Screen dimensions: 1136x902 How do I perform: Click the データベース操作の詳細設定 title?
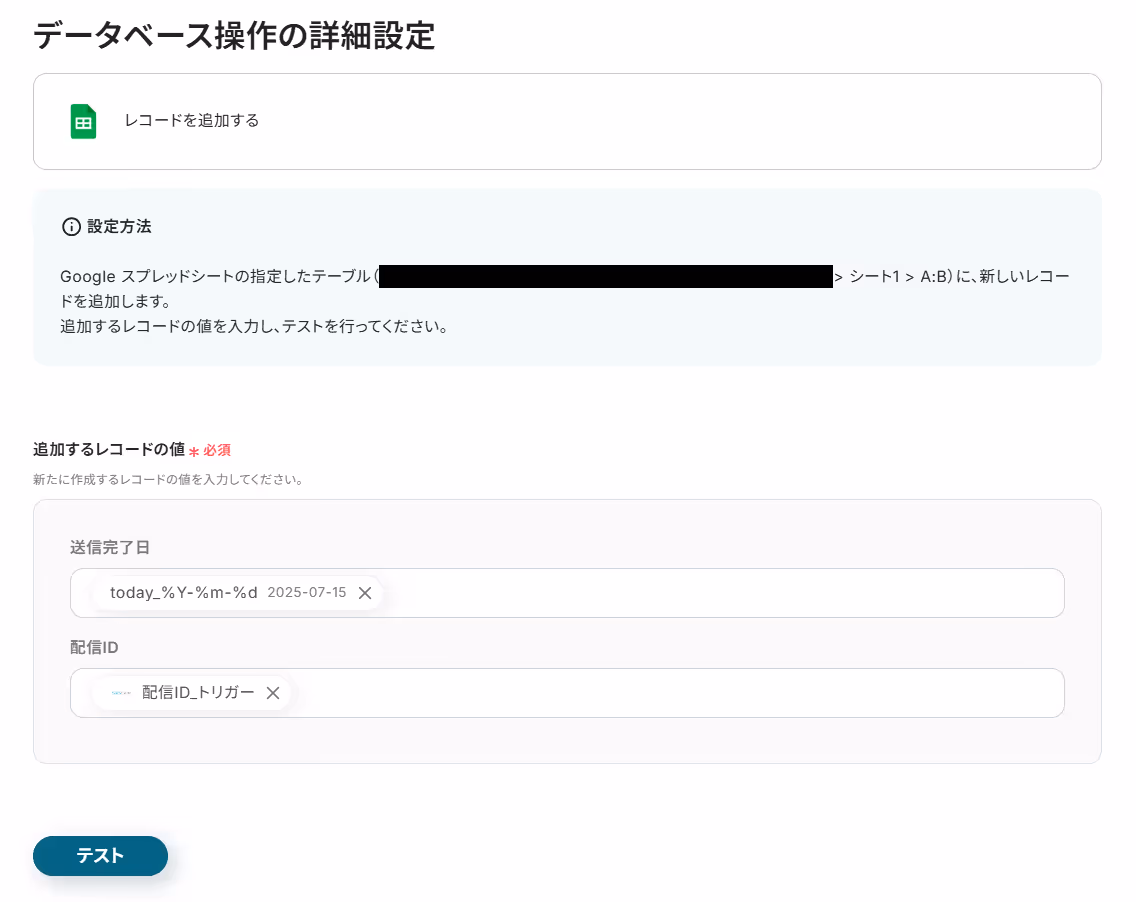(x=234, y=35)
